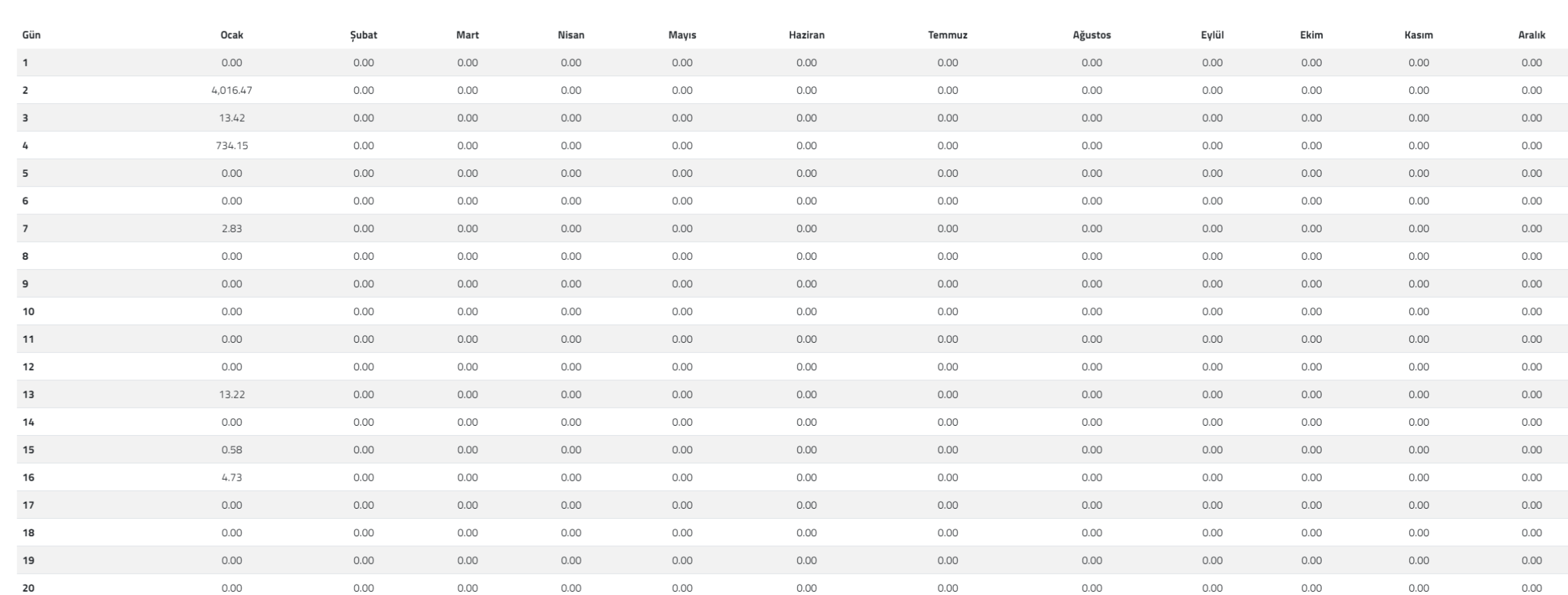Select the Gün column header
1568x595 pixels.
tap(31, 35)
